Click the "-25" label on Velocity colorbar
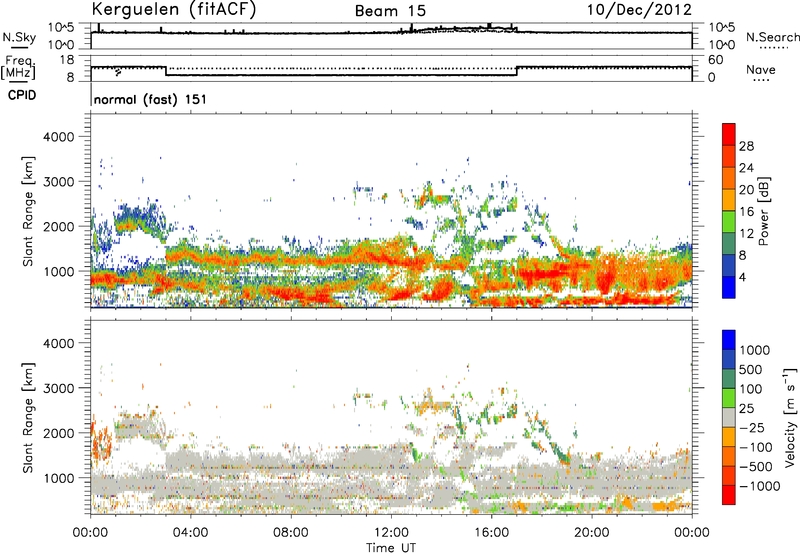This screenshot has width=800, height=554. [752, 428]
